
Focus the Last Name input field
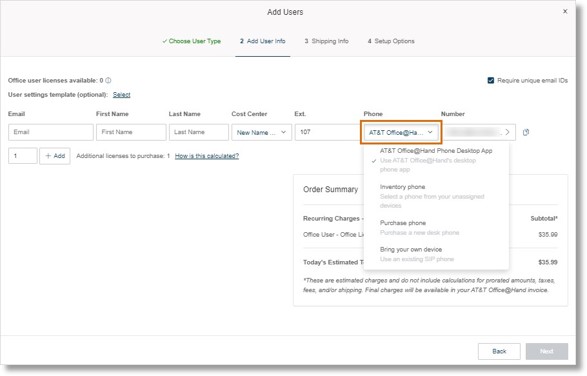[198, 132]
